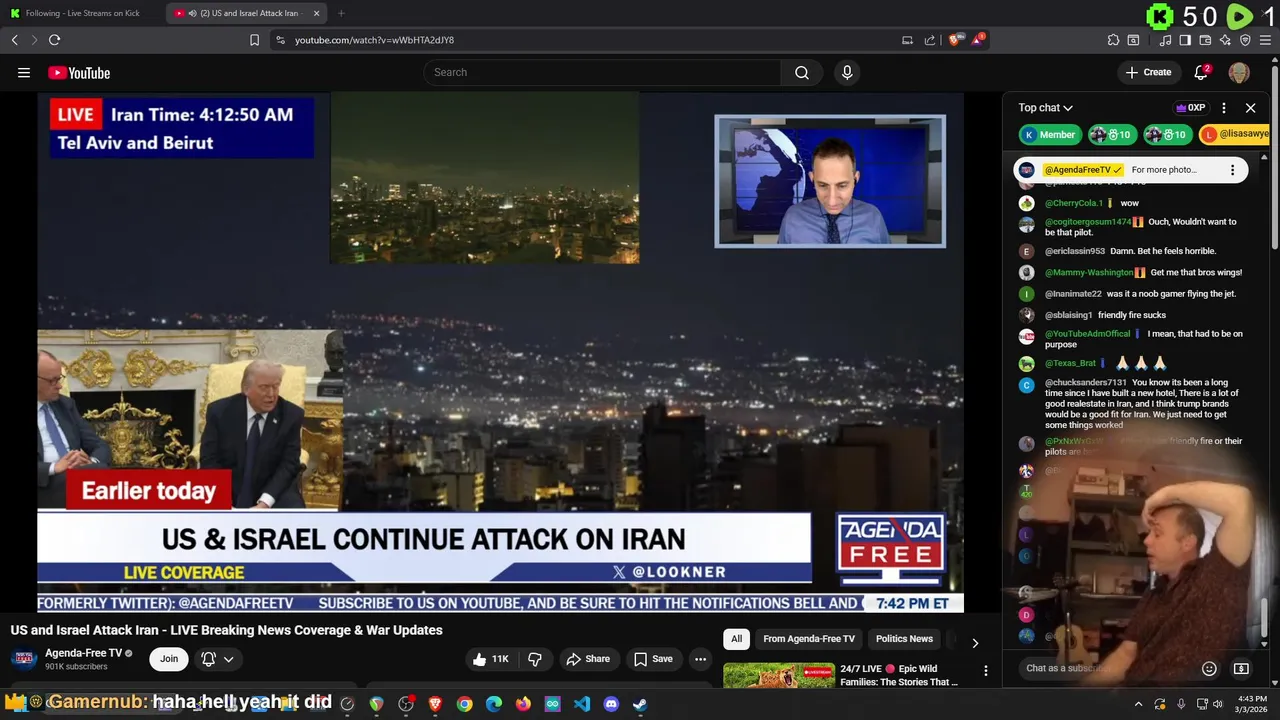Open Steam from the taskbar
The height and width of the screenshot is (720, 1280).
[640, 704]
